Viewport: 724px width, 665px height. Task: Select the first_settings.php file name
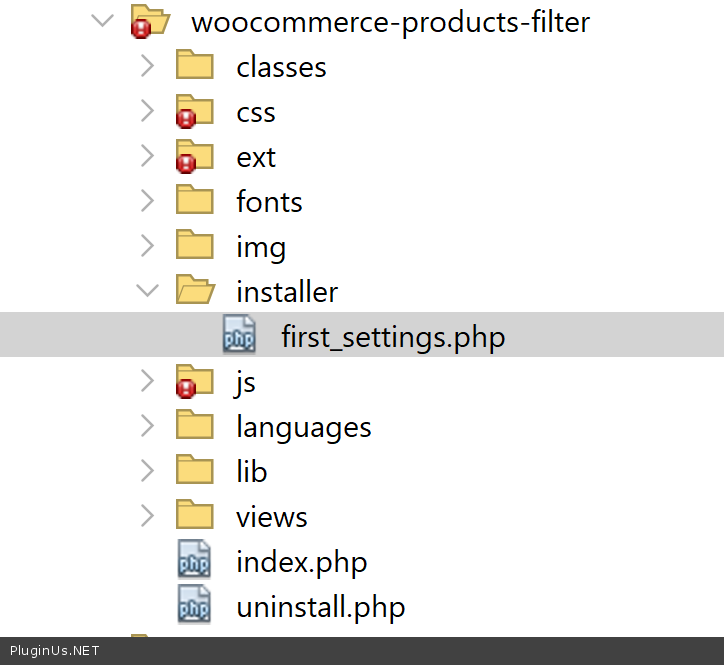point(393,337)
